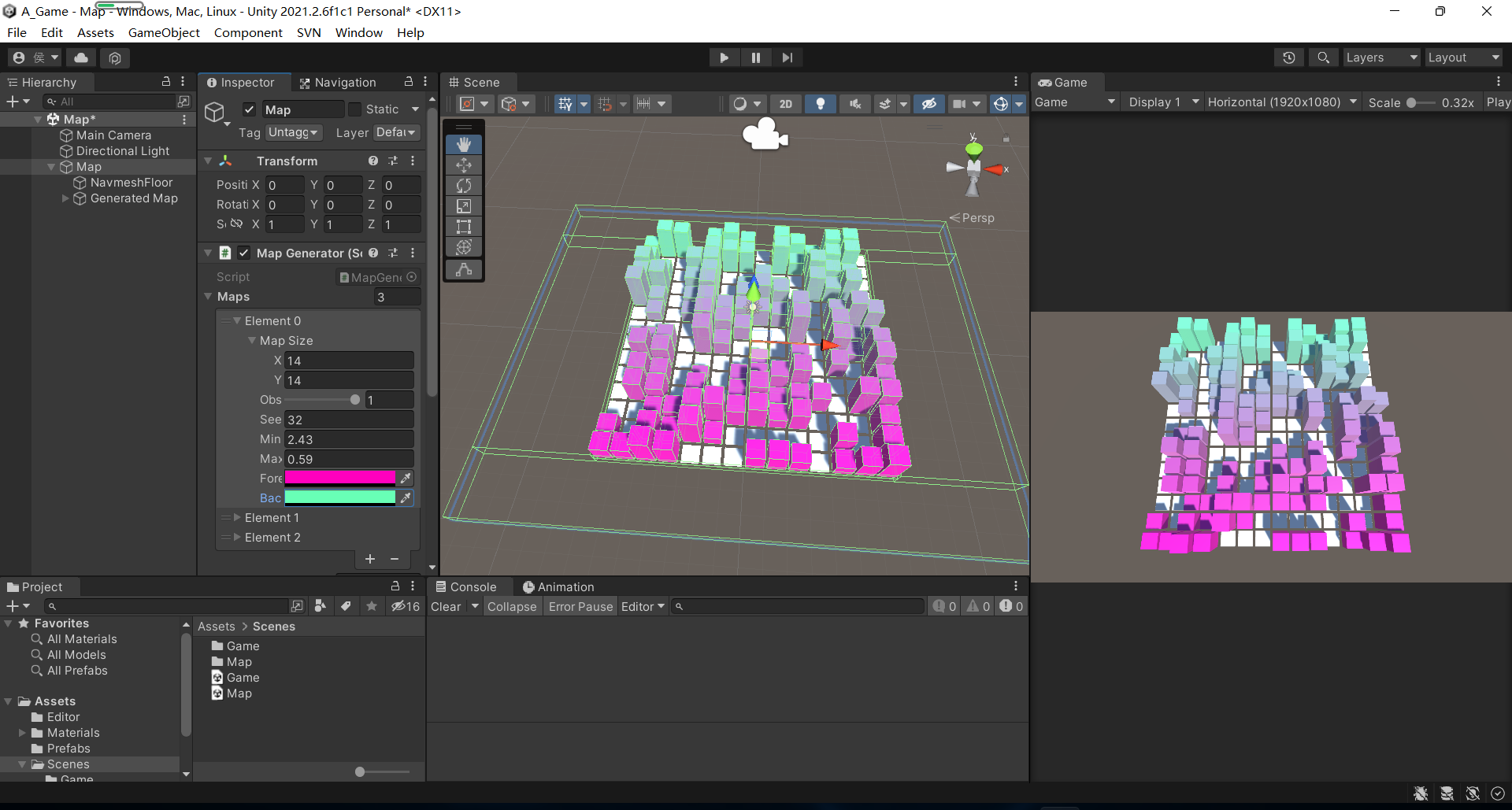Screen dimensions: 1512x810
Task: Pick Background colour with eyedropper
Action: [406, 497]
